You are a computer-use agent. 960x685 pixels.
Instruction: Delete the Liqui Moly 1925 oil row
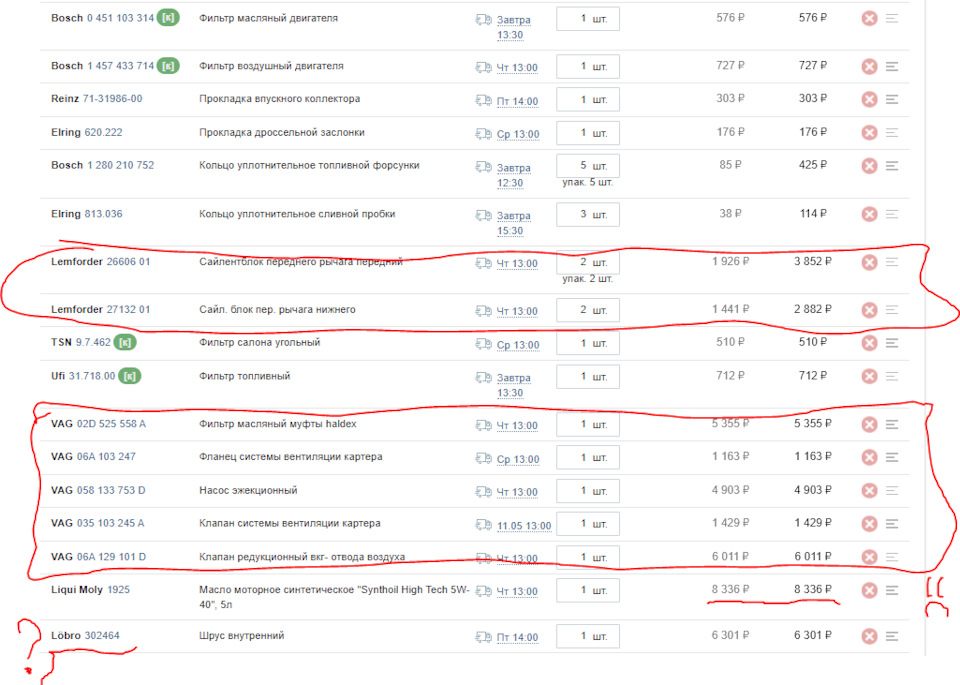869,590
